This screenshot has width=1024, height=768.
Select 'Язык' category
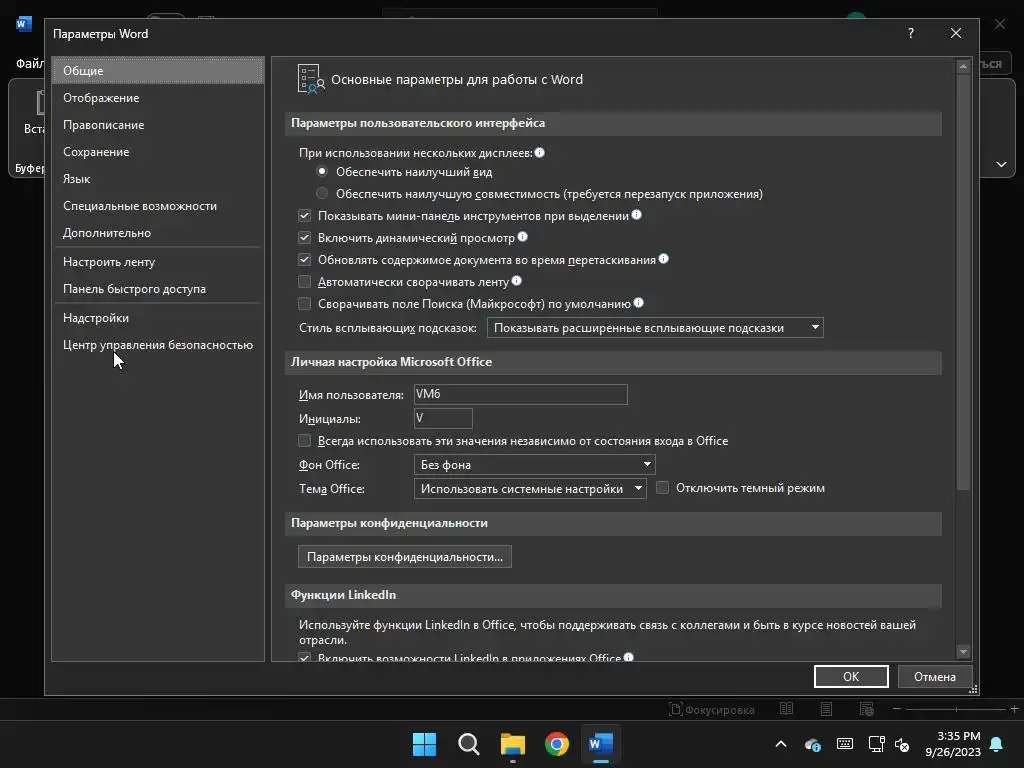[158, 179]
